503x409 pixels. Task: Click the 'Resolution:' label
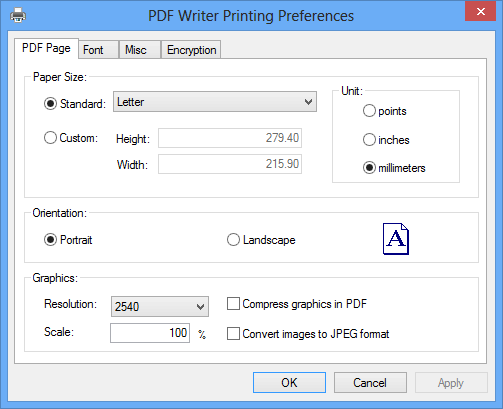(x=70, y=304)
